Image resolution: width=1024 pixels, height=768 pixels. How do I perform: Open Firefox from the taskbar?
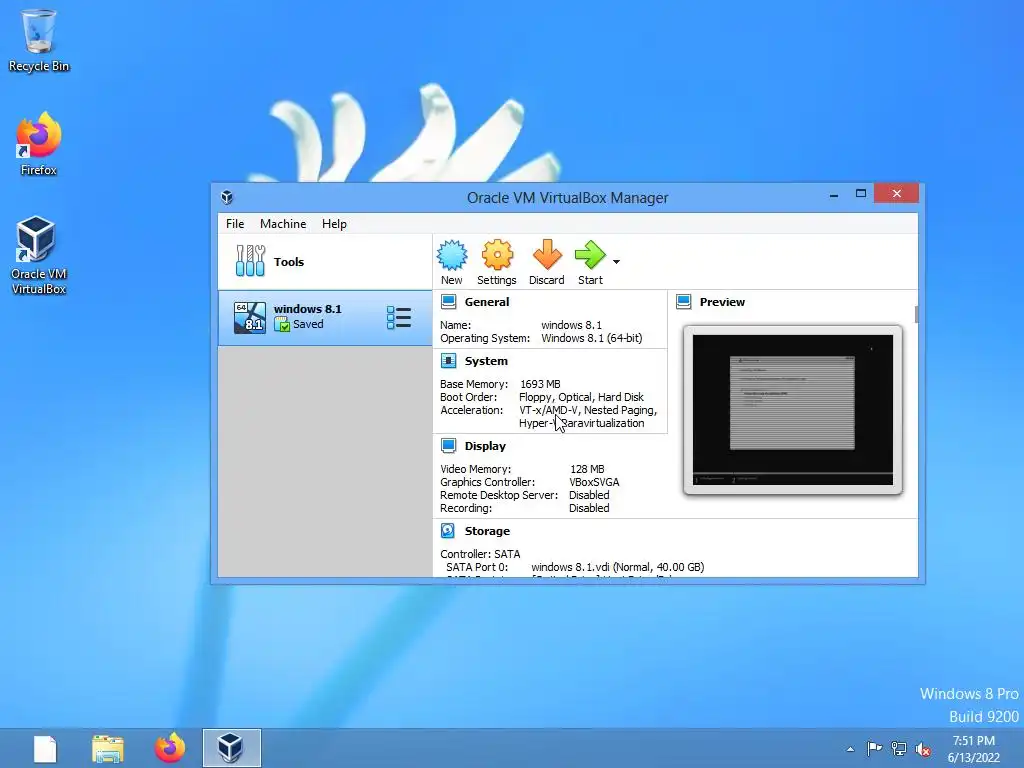coord(170,748)
